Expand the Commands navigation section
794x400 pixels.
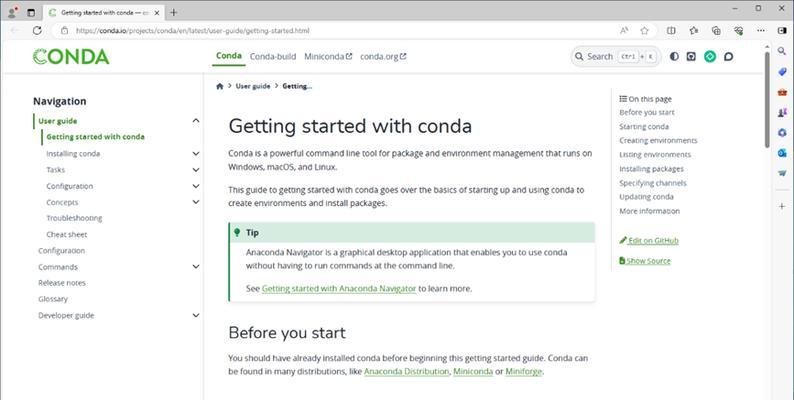click(196, 267)
